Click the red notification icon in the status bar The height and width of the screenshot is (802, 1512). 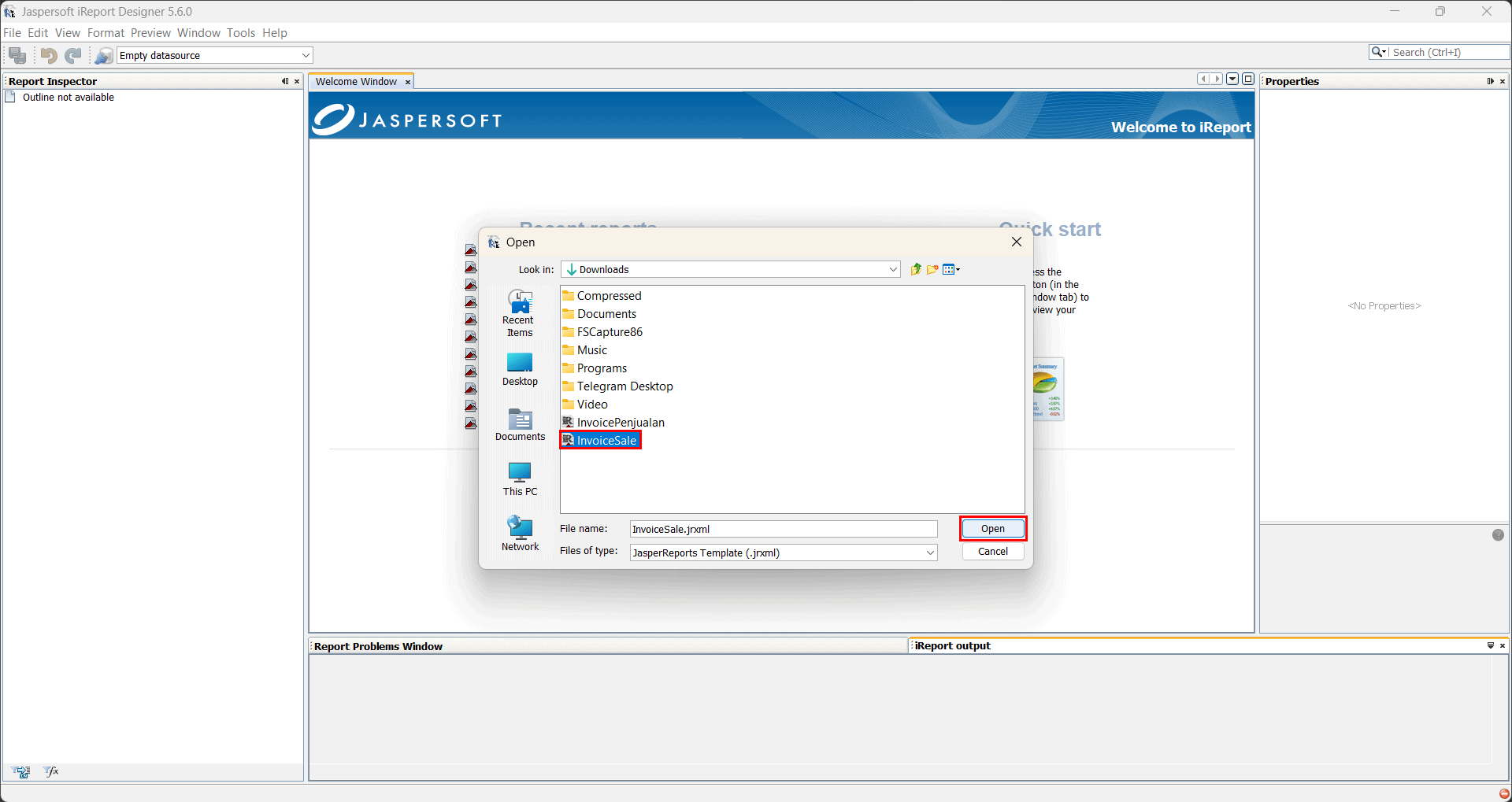1504,793
